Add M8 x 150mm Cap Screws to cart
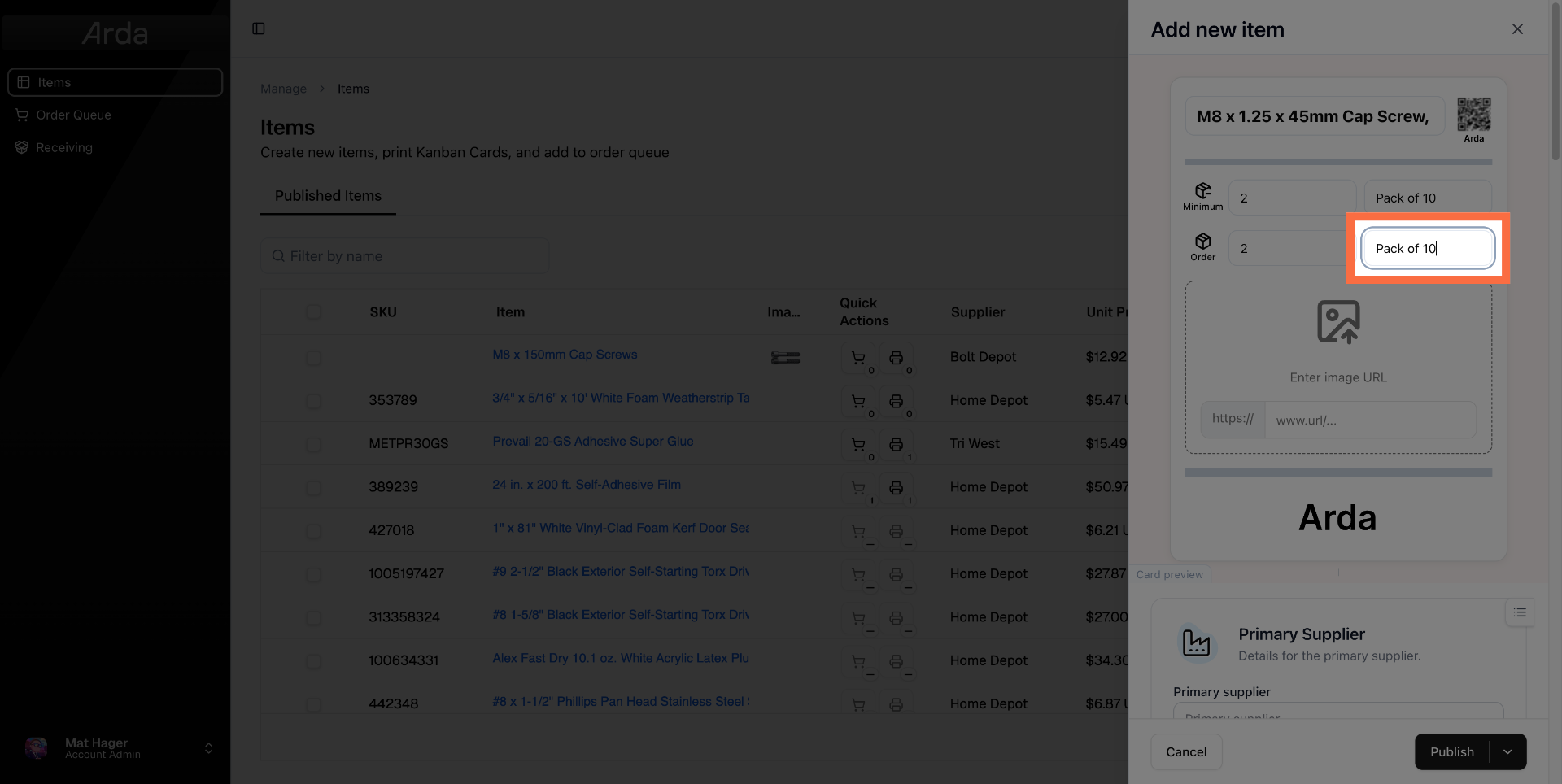 pos(857,358)
